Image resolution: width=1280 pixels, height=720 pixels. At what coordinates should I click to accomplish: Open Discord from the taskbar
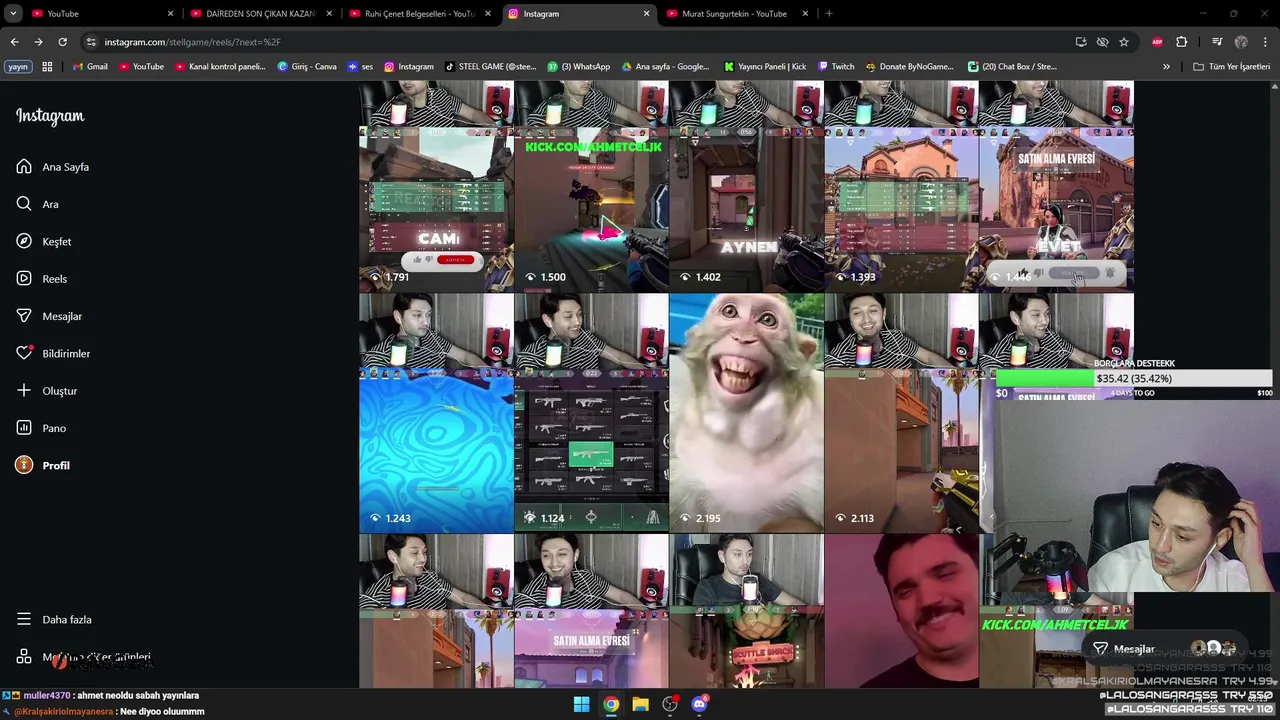pos(699,704)
